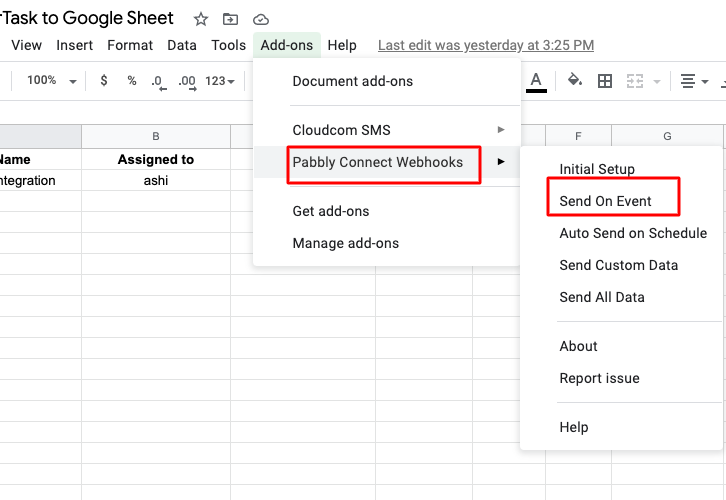Open the Data menu

pos(182,45)
